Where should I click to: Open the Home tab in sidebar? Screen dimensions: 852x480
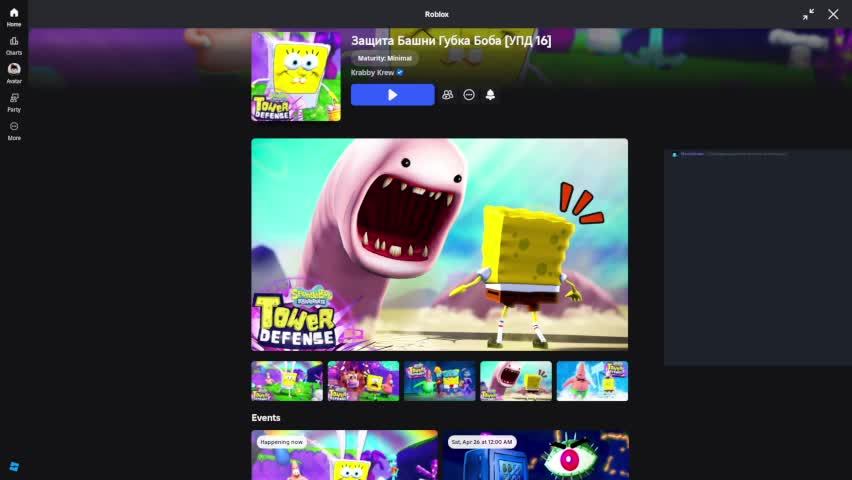pos(14,17)
